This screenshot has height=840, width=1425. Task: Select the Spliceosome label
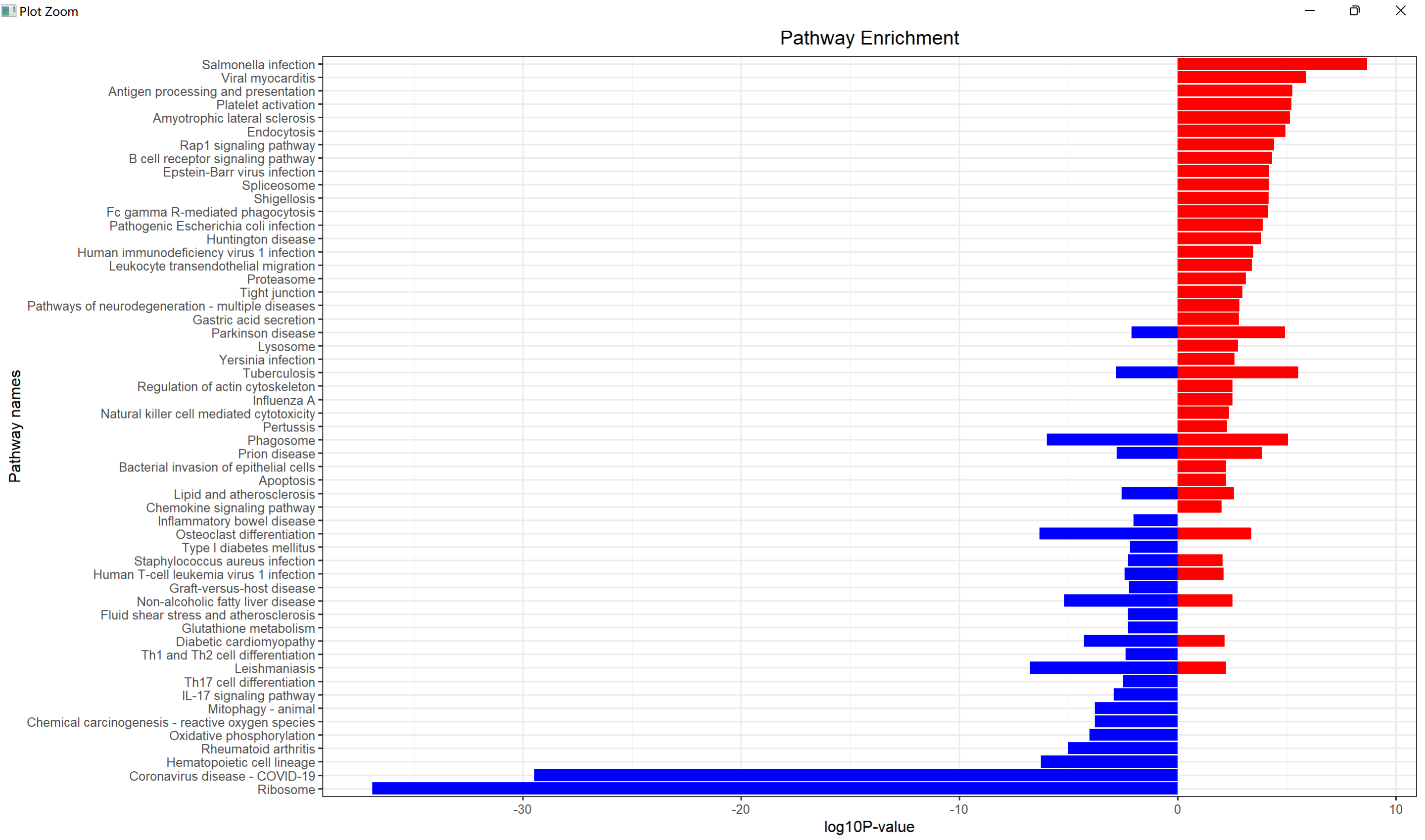[279, 185]
